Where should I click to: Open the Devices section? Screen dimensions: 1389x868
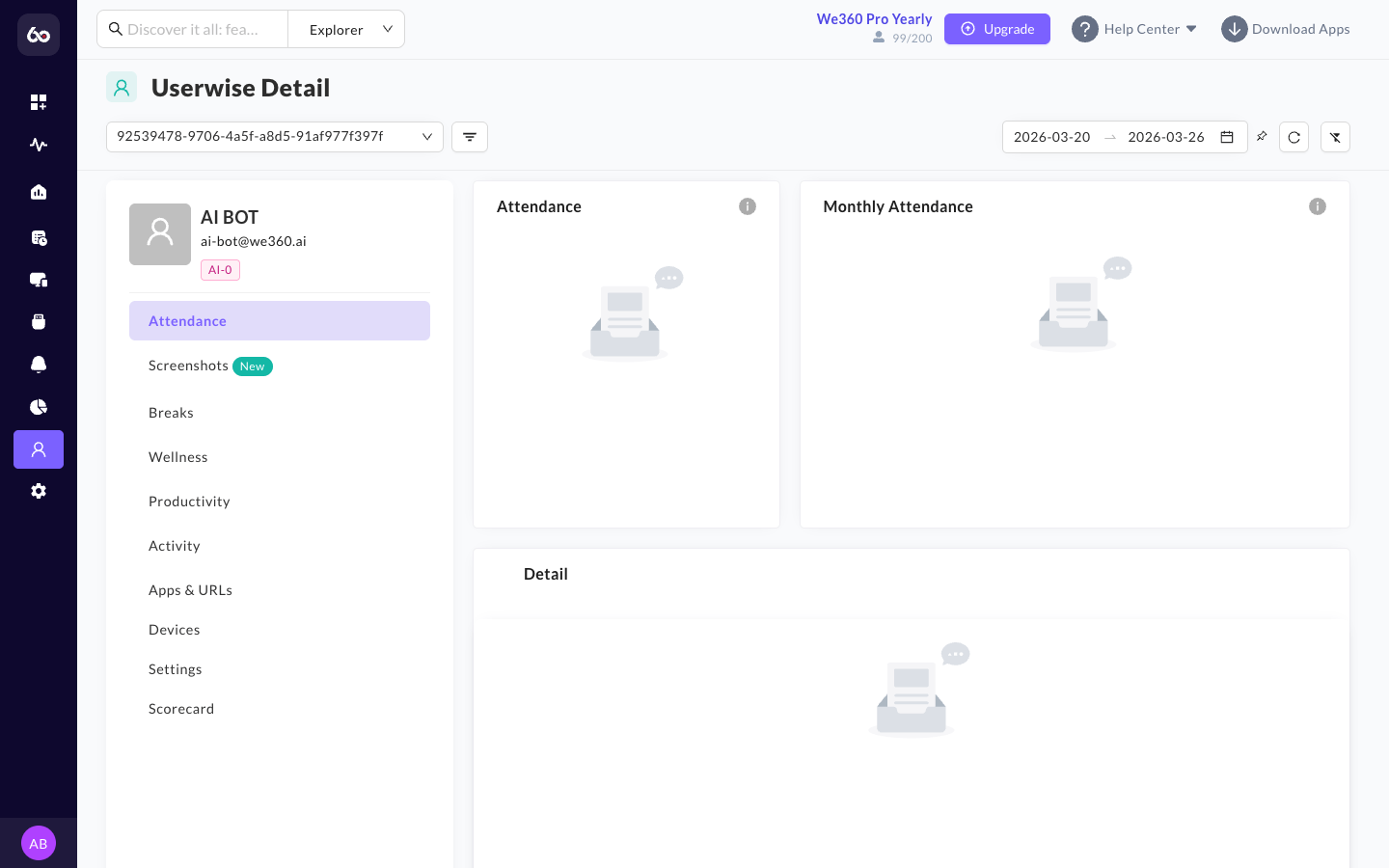coord(280,630)
